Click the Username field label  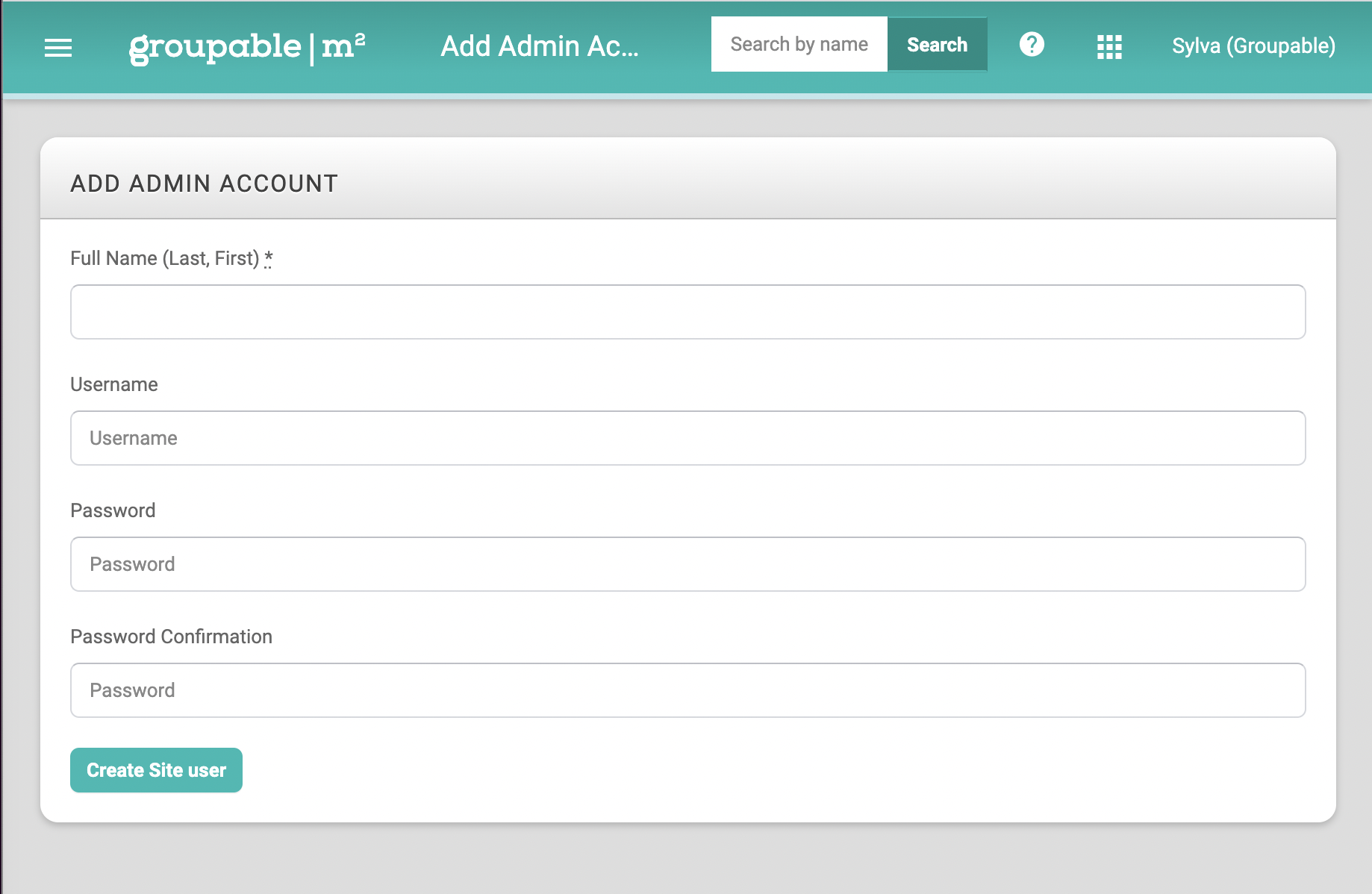coord(114,384)
